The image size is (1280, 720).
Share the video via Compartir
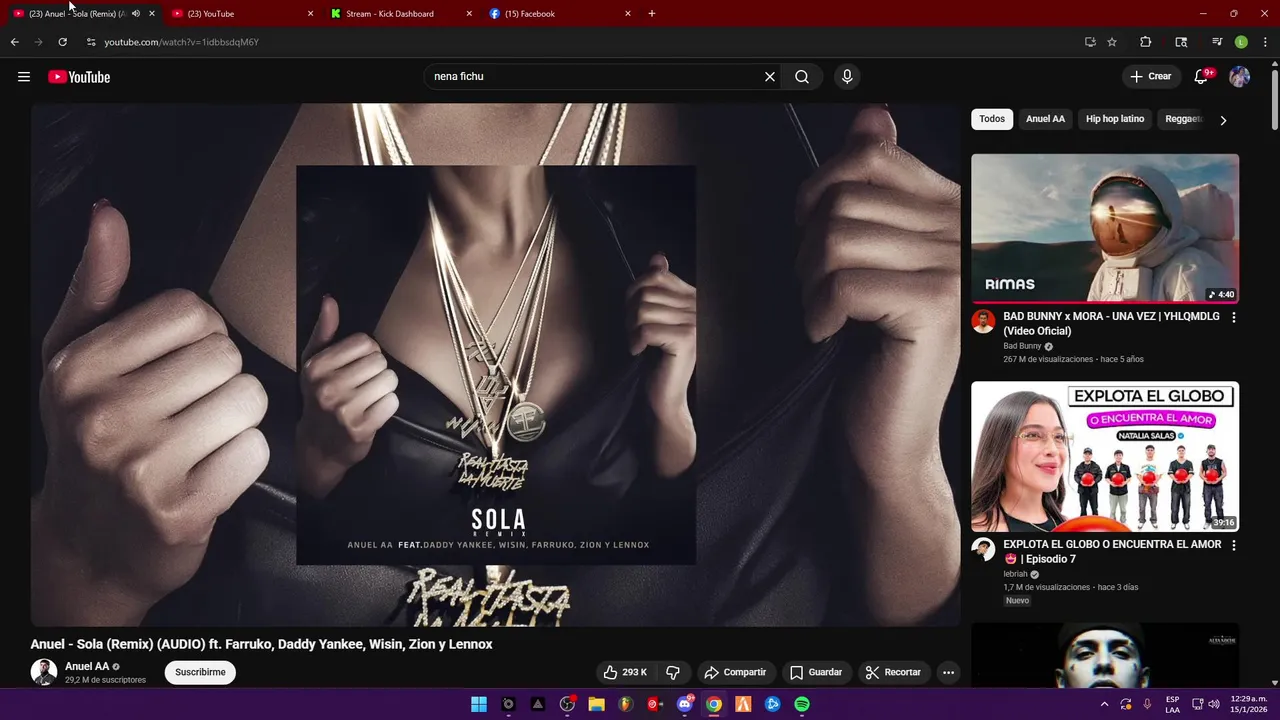[x=735, y=672]
